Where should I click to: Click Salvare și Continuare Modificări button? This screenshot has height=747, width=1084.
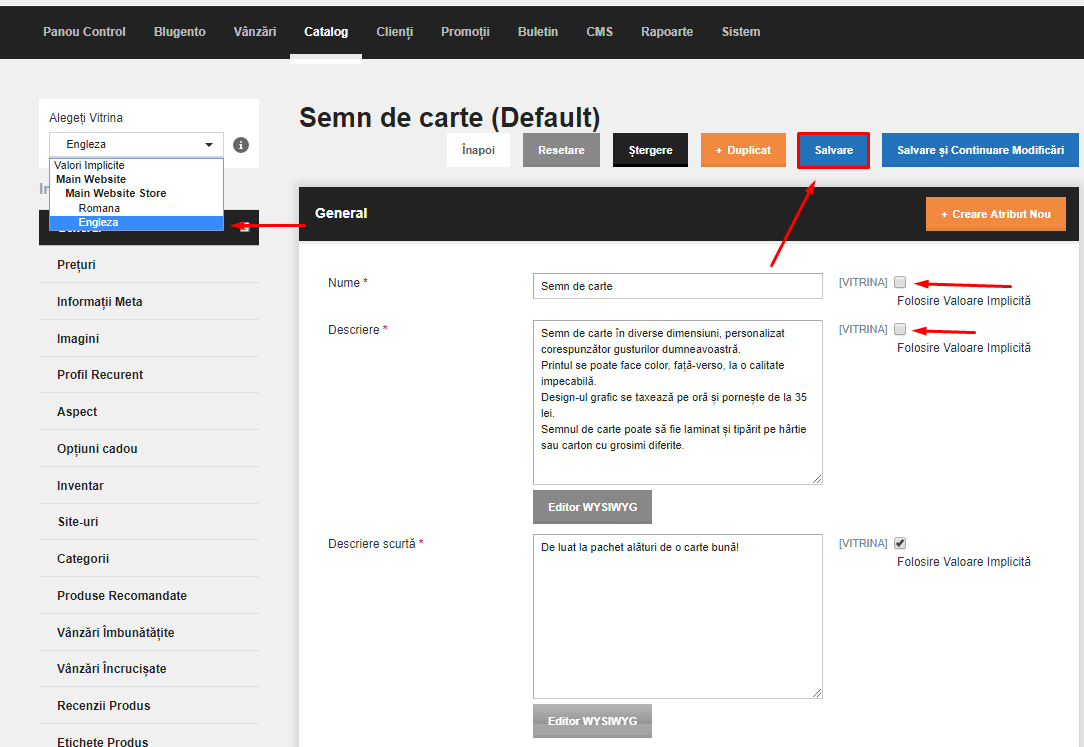pyautogui.click(x=980, y=150)
